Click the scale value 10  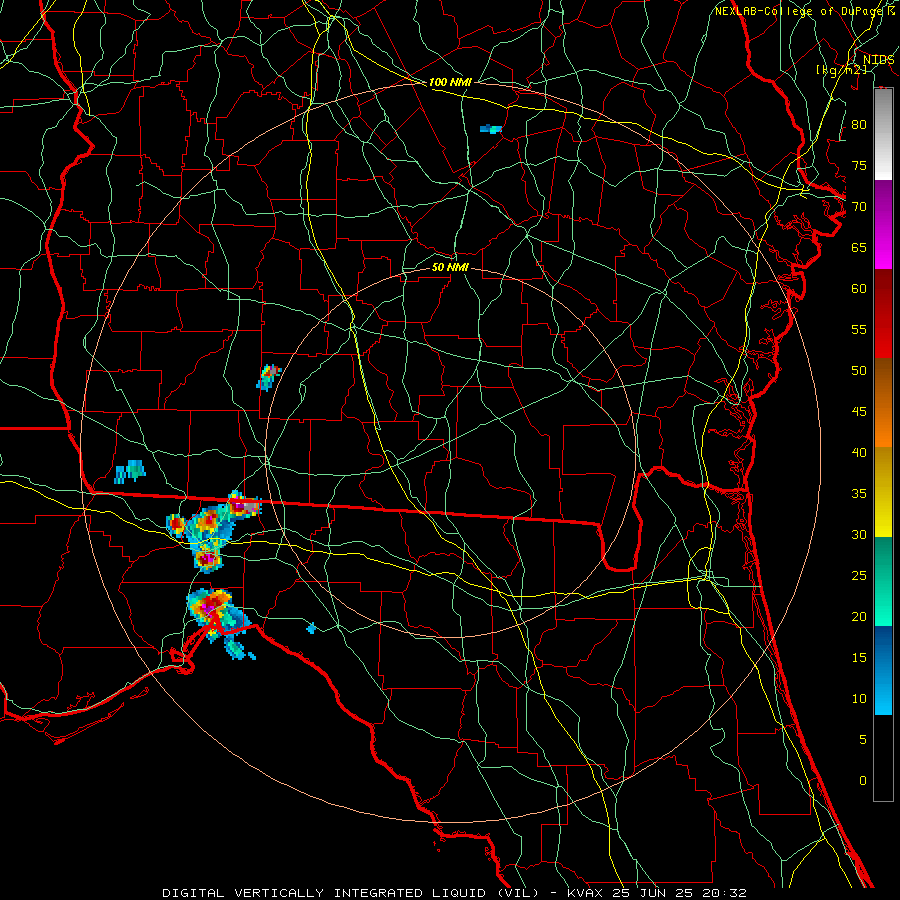tap(859, 699)
